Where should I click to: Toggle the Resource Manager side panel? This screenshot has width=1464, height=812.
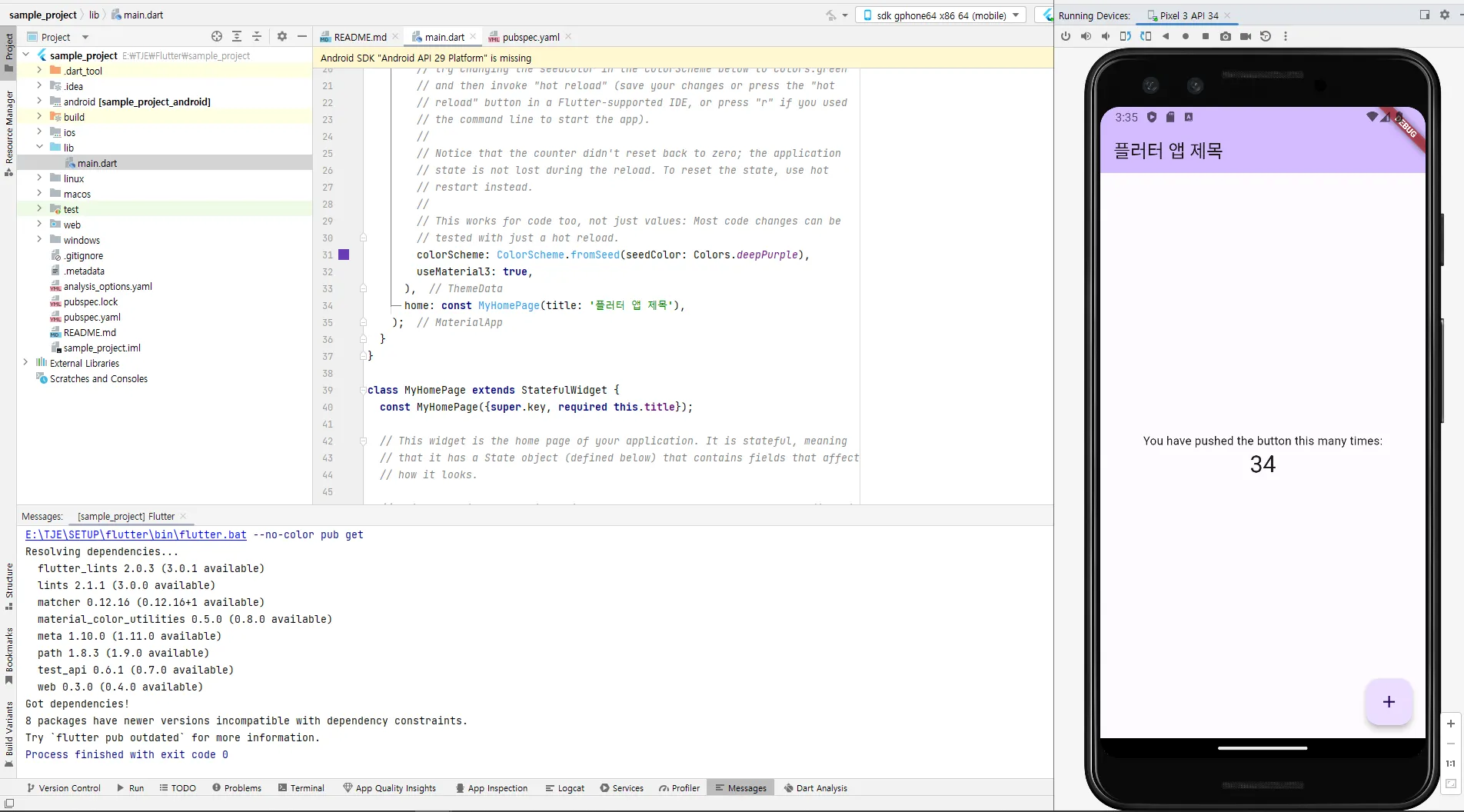9,132
